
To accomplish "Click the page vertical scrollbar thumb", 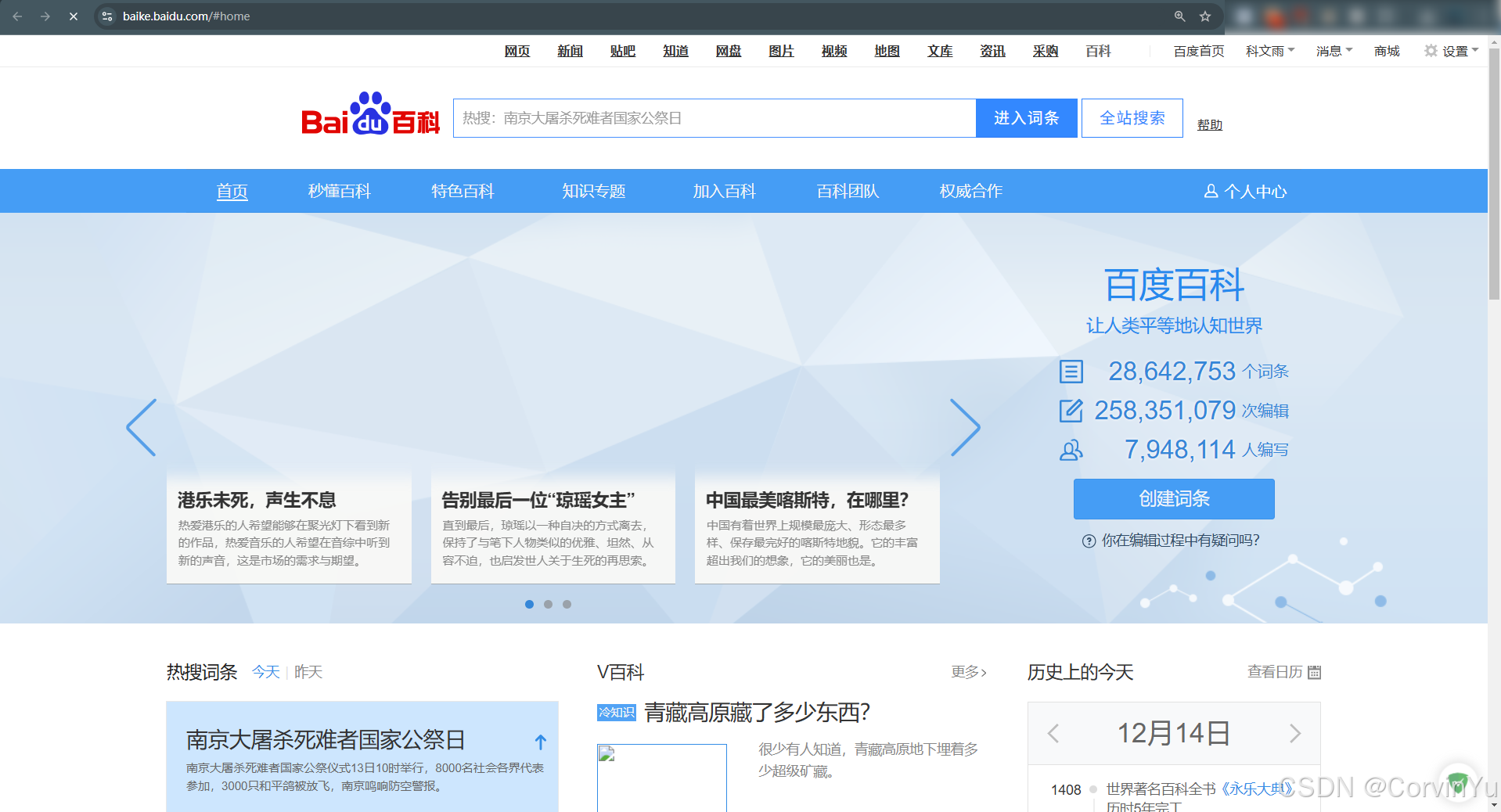I will point(1494,174).
